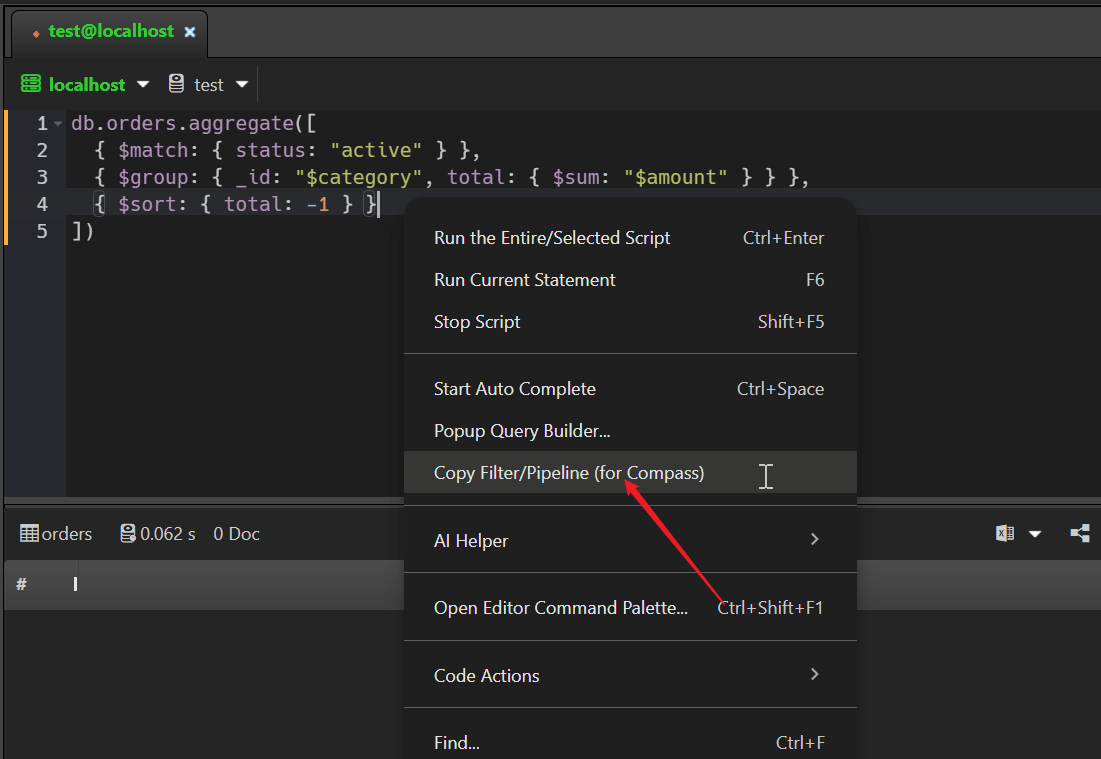Screen dimensions: 1101x759
Task: Click the localhost server connection icon
Action: (x=31, y=84)
